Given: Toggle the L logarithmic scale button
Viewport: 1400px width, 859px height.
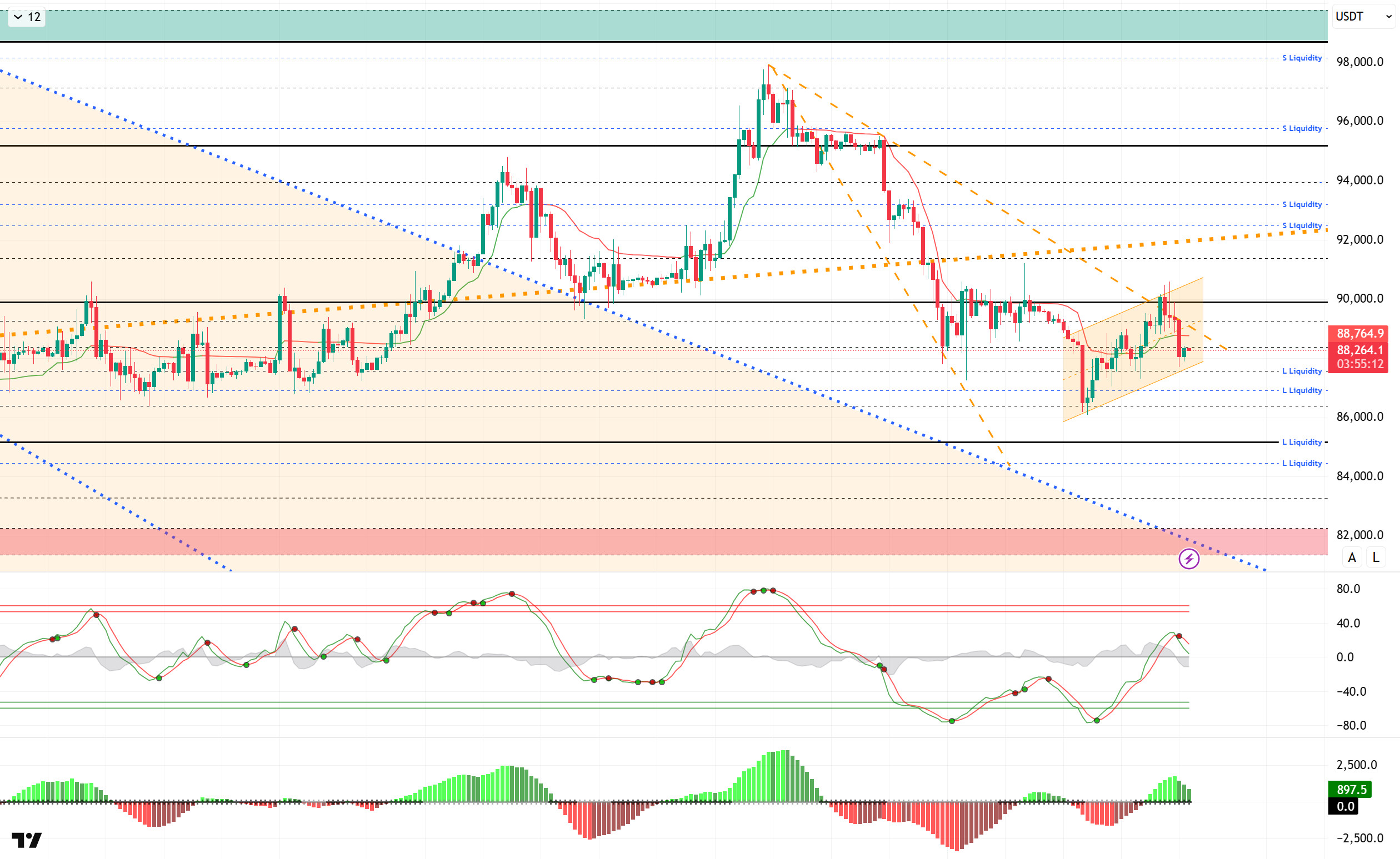Looking at the screenshot, I should [x=1376, y=557].
